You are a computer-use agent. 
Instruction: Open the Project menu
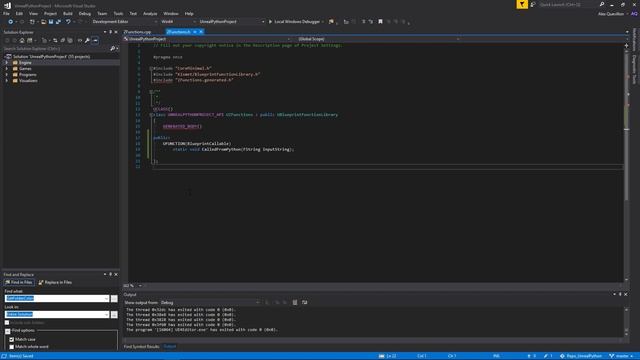tap(50, 13)
